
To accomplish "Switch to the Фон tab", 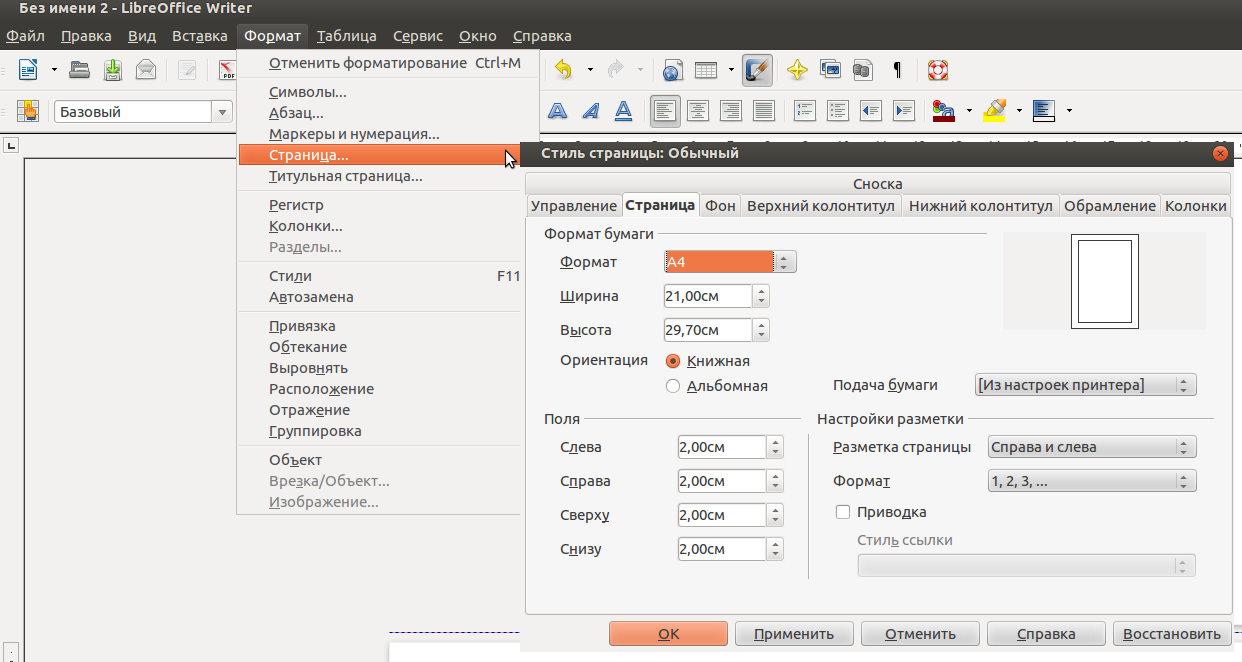I will click(x=720, y=205).
